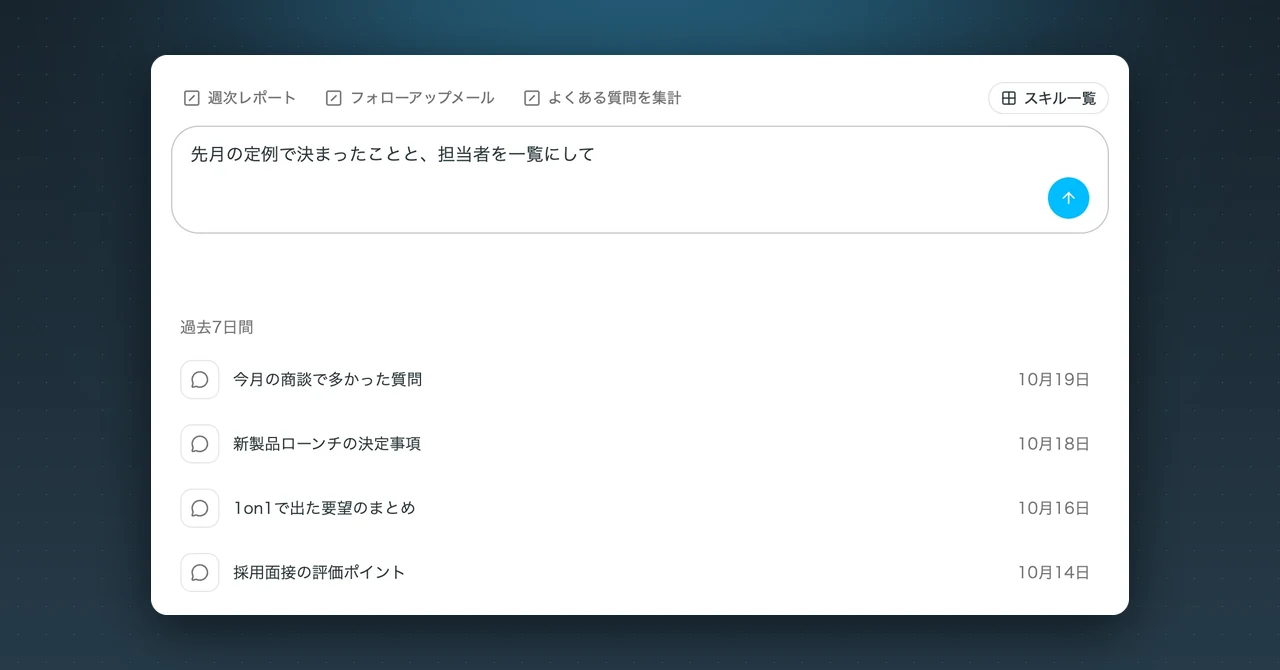This screenshot has height=670, width=1280.
Task: Click the 過去7日間 section heading
Action: [217, 327]
